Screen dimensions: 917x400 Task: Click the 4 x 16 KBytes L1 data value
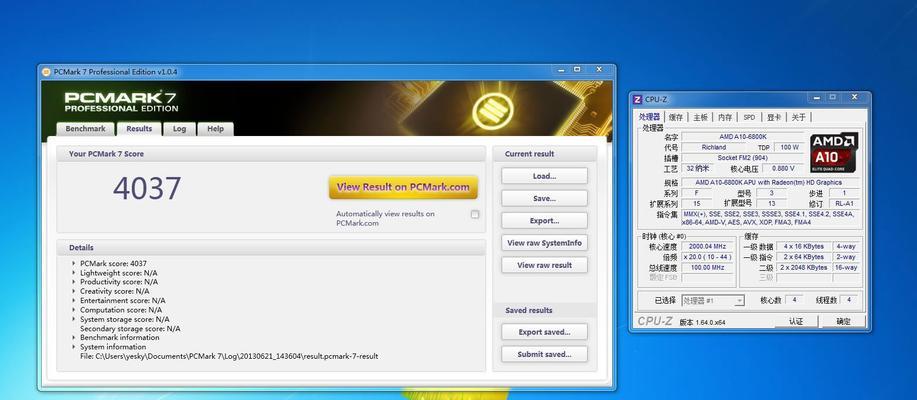pos(804,246)
